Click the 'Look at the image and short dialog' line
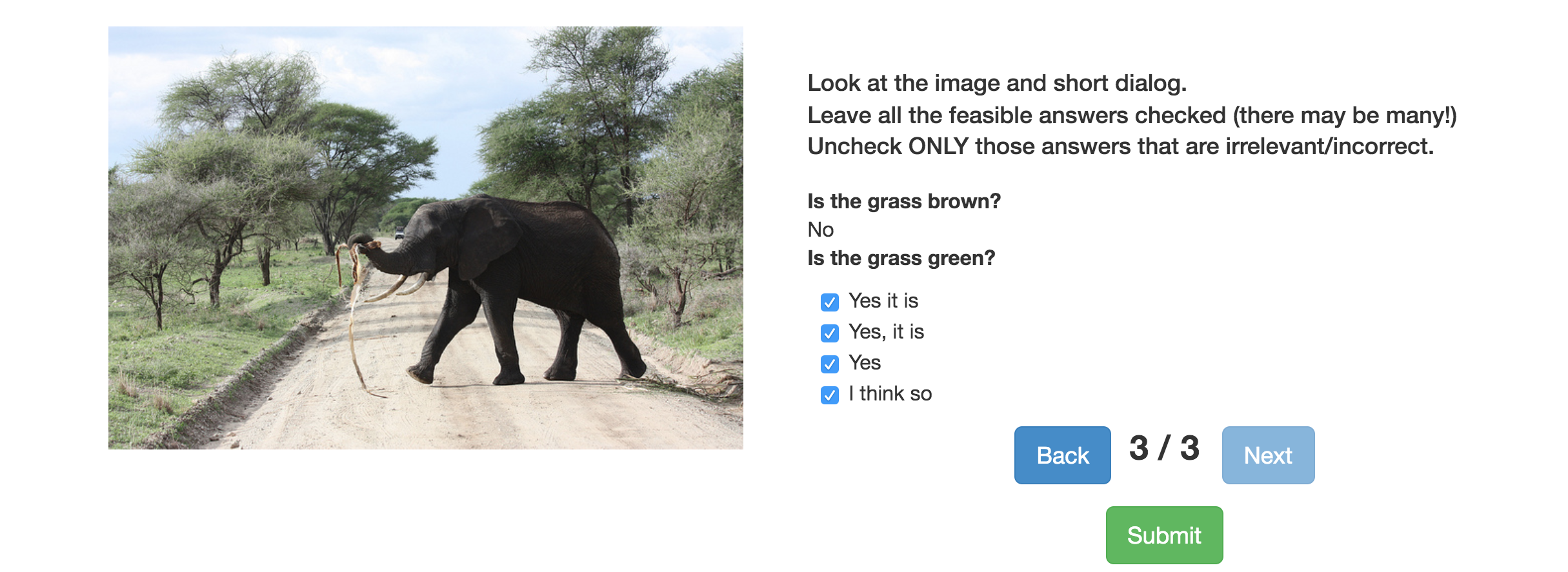The height and width of the screenshot is (572, 1568). click(x=997, y=83)
